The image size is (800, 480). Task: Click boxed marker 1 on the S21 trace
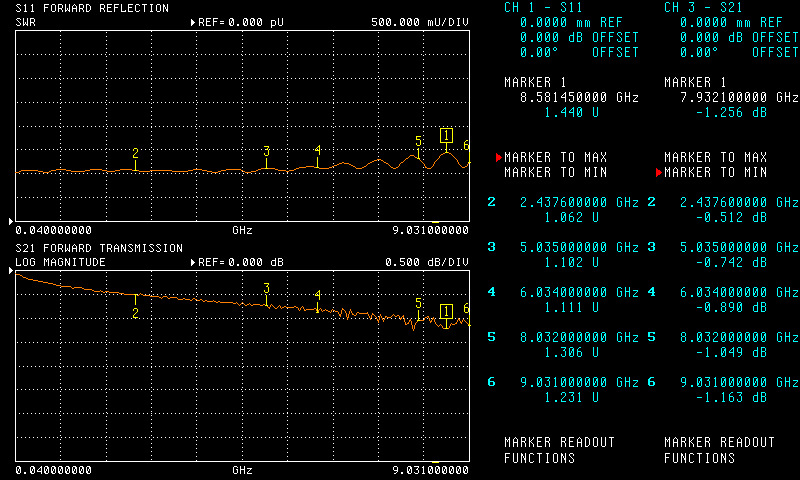[446, 312]
